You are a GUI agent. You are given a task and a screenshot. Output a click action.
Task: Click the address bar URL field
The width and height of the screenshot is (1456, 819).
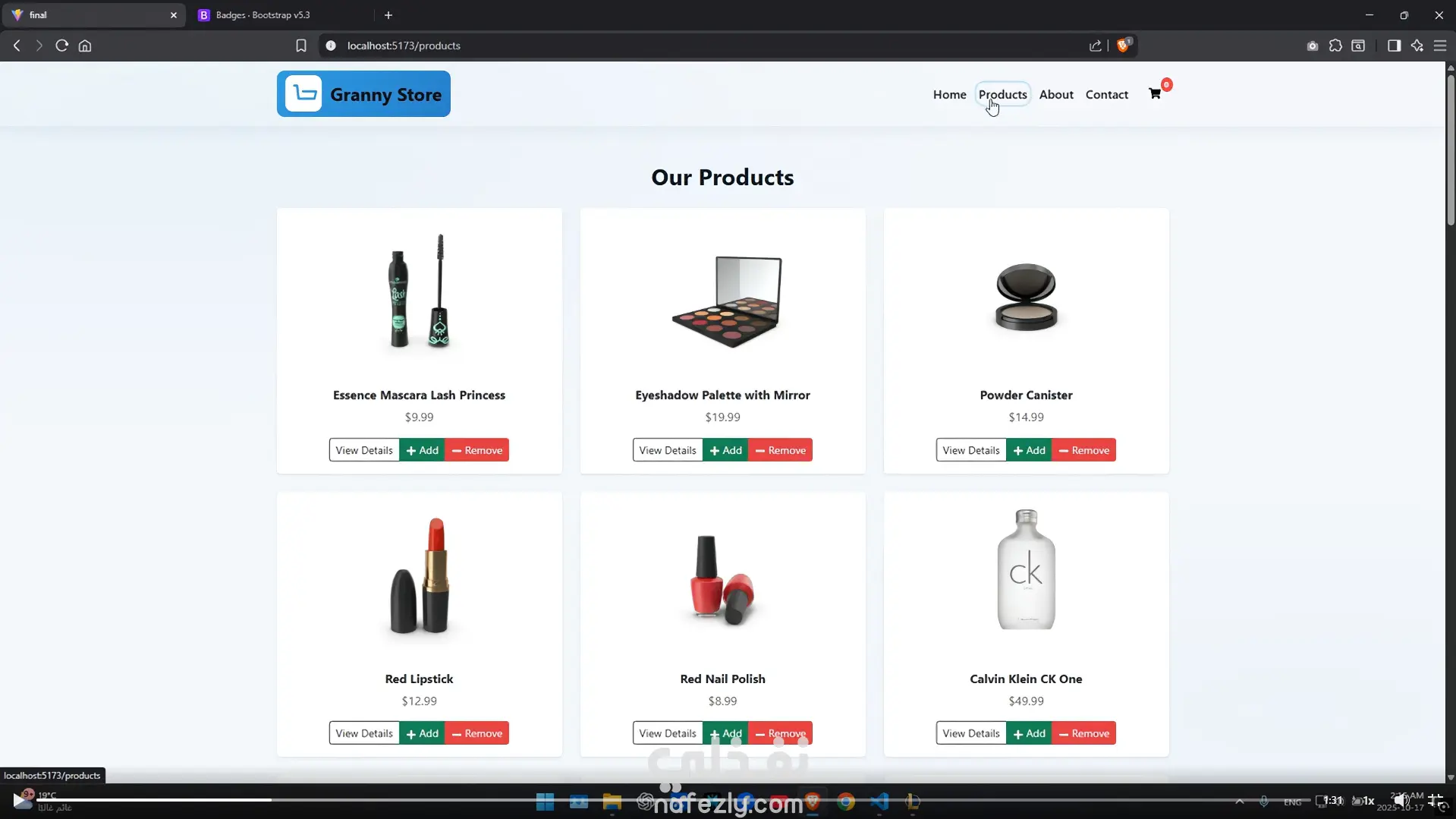click(713, 46)
